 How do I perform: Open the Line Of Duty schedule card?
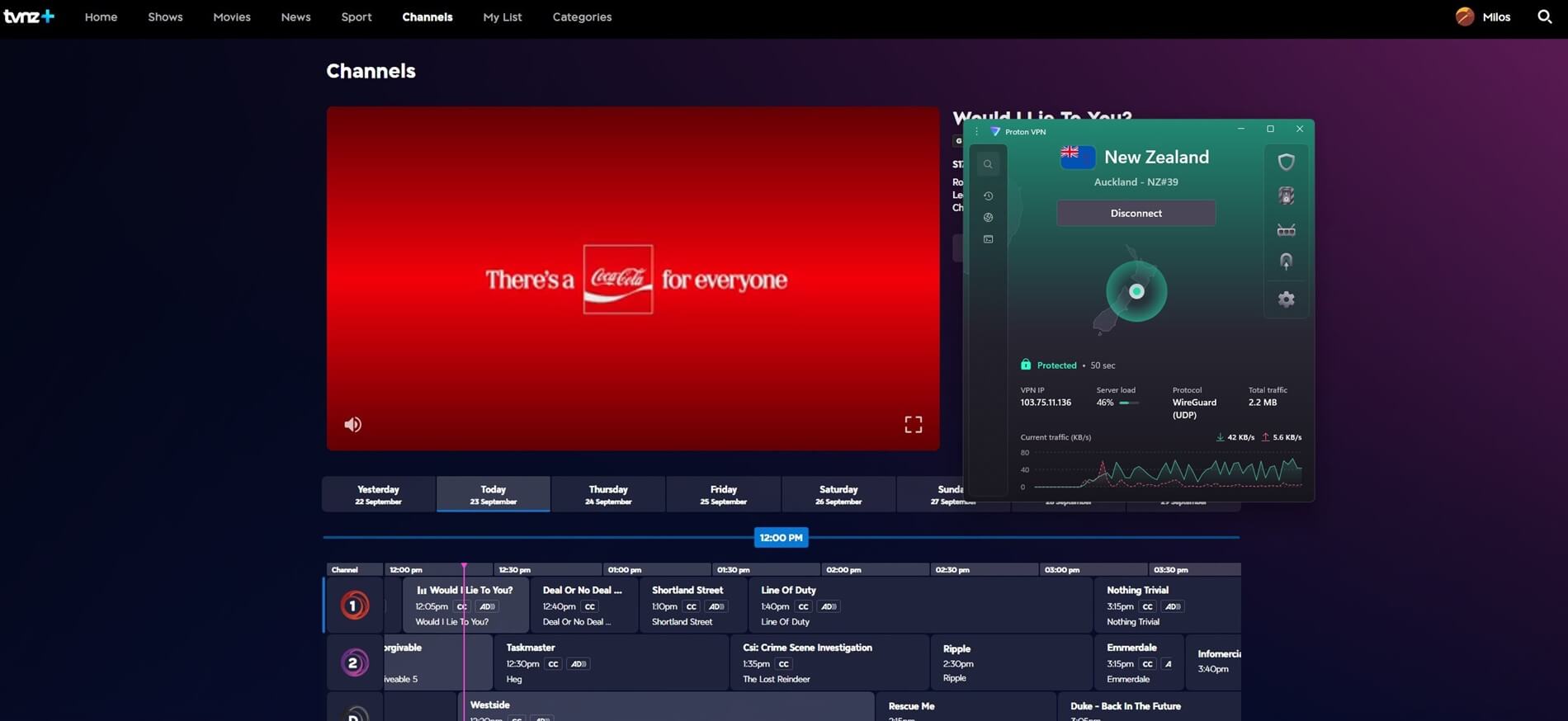click(x=920, y=606)
